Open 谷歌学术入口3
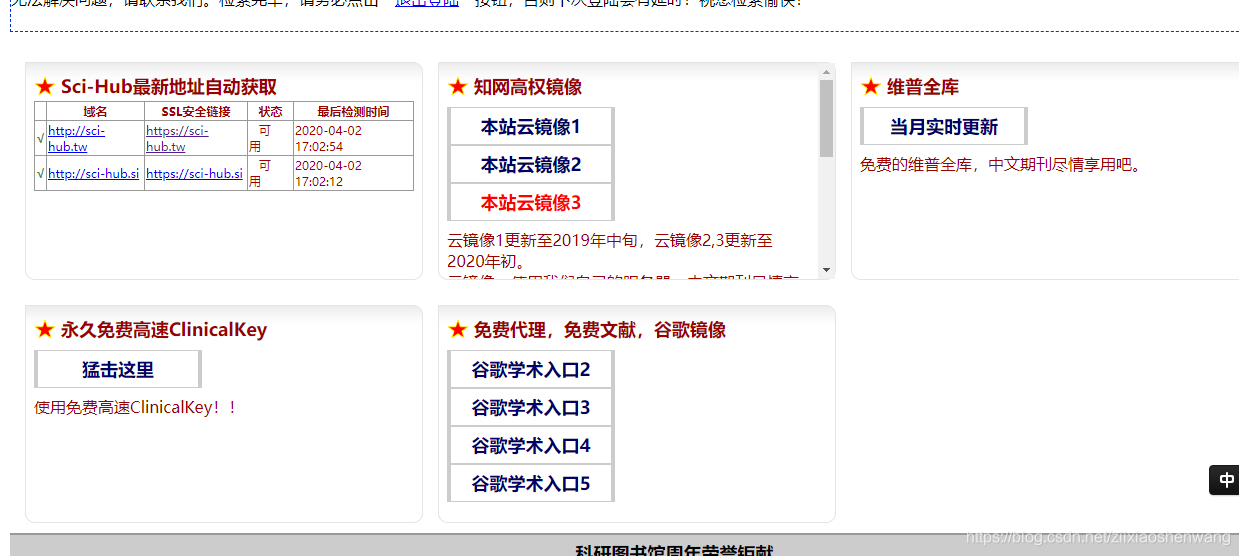Image resolution: width=1240 pixels, height=556 pixels. (531, 408)
